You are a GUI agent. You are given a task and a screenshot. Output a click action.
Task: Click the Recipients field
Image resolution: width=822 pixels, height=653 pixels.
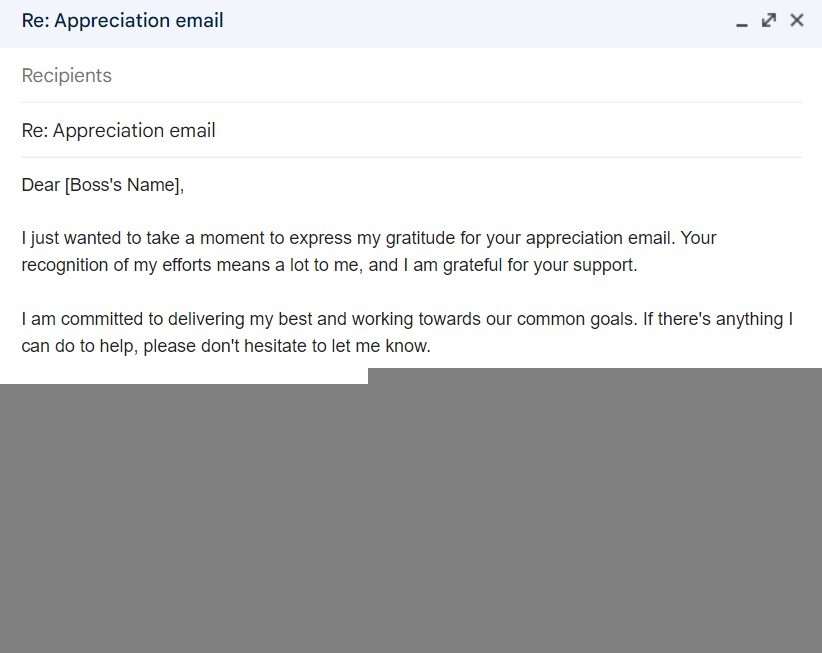[x=400, y=76]
